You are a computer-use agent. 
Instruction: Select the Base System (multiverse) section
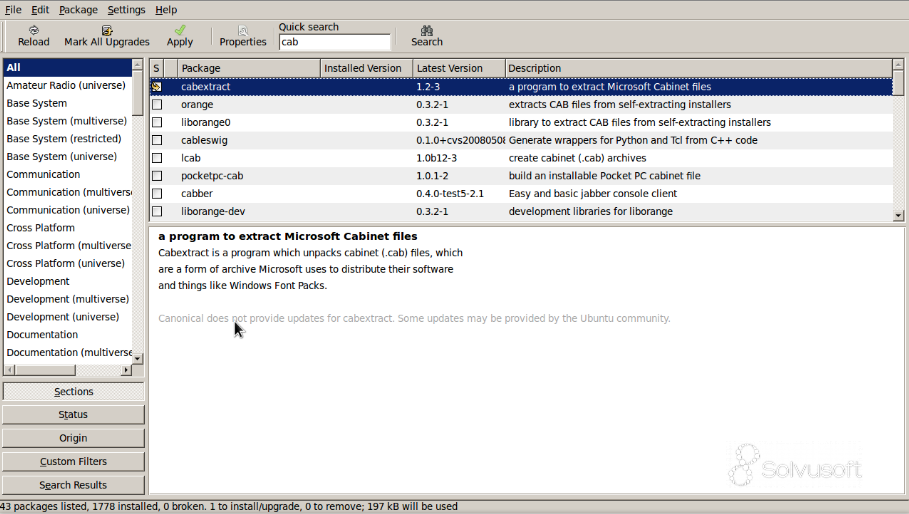click(x=68, y=121)
